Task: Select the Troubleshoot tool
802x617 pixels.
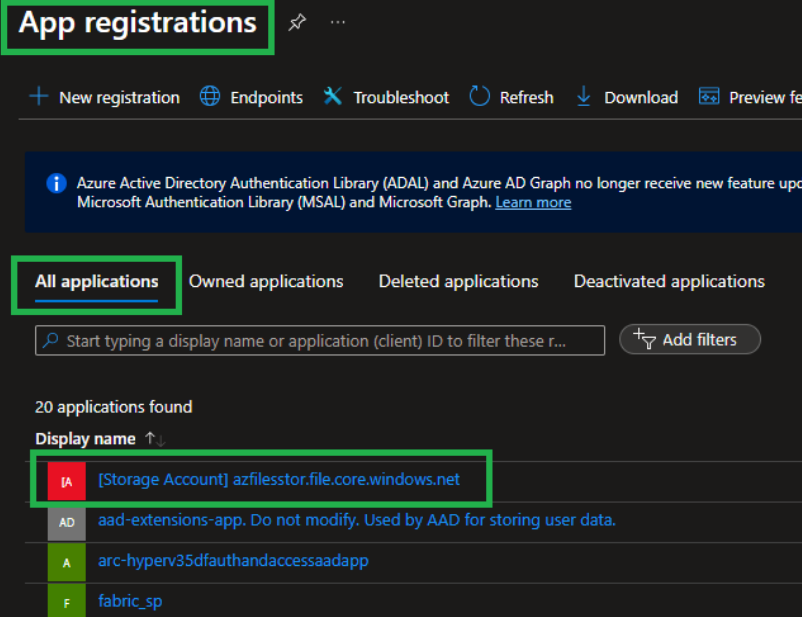Action: point(386,97)
